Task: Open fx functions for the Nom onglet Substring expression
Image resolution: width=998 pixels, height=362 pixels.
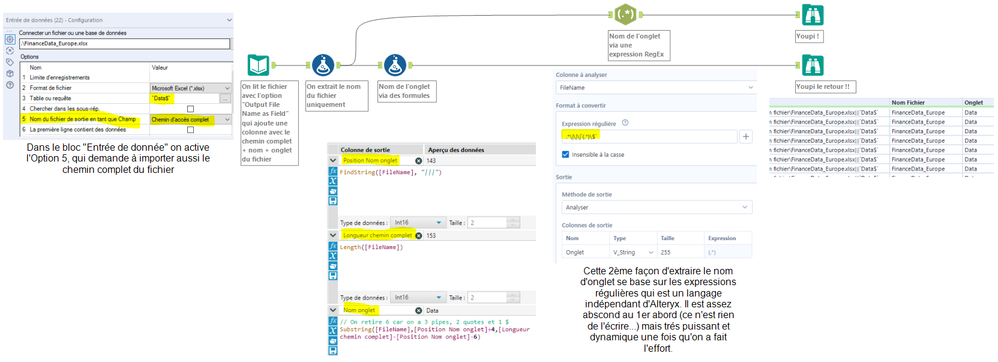Action: 333,321
